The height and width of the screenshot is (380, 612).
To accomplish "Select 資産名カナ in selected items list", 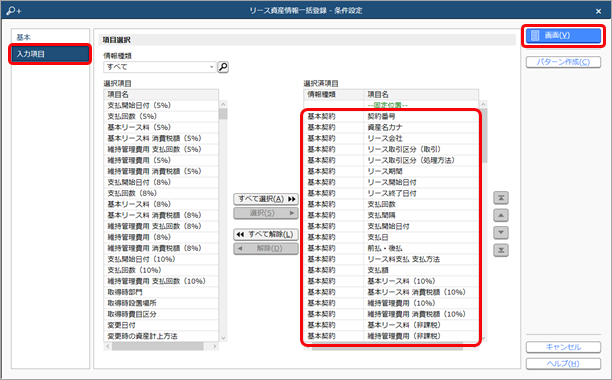I will pyautogui.click(x=391, y=127).
